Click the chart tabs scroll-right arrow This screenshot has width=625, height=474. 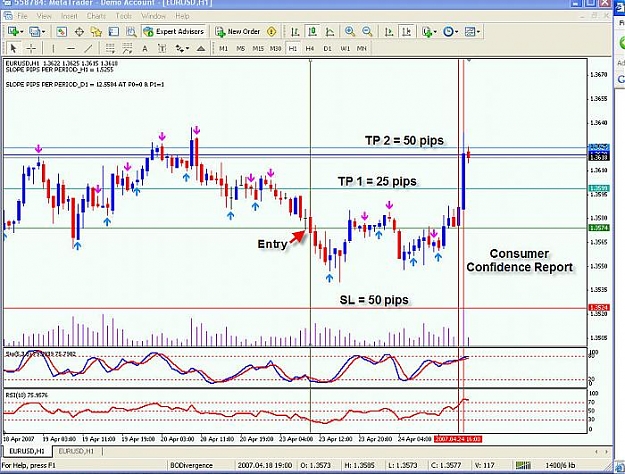pyautogui.click(x=607, y=452)
